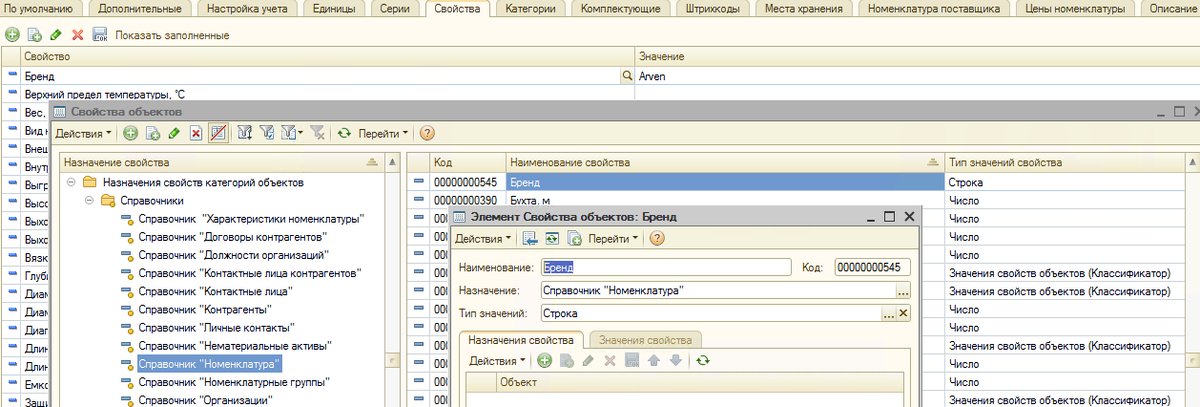Add by copying in the Свойства объектов toolbar
This screenshot has width=1200, height=407.
tap(153, 133)
